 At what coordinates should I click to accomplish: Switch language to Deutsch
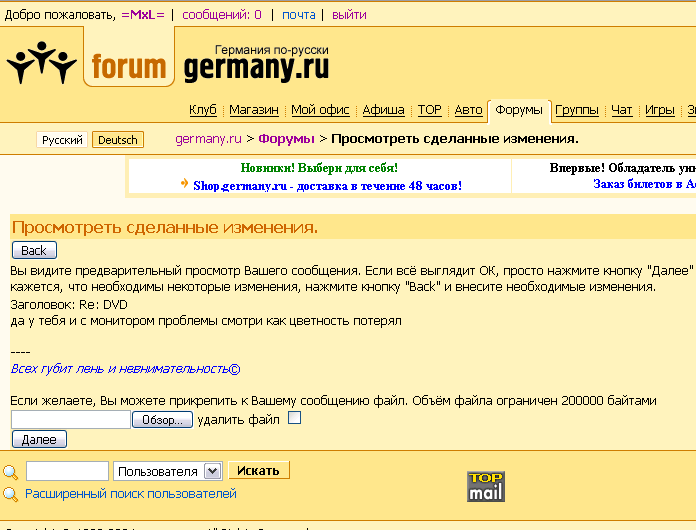point(118,140)
